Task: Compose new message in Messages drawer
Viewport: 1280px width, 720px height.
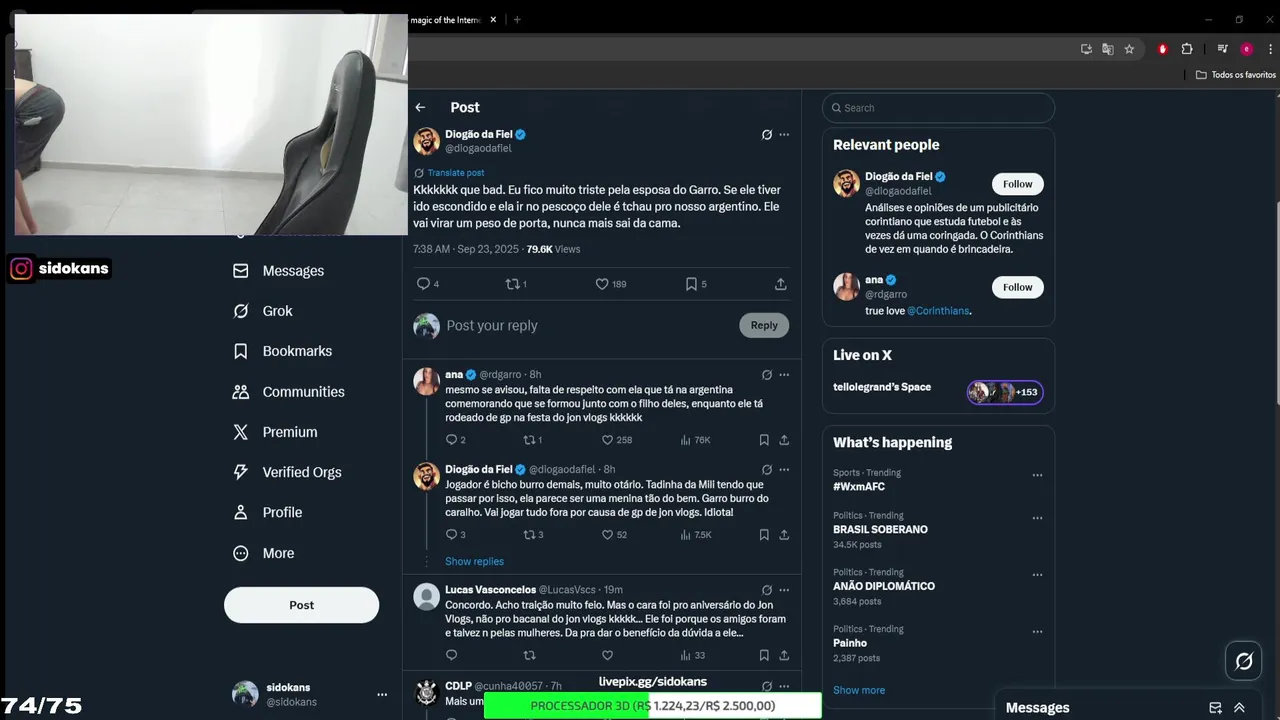Action: [1215, 708]
